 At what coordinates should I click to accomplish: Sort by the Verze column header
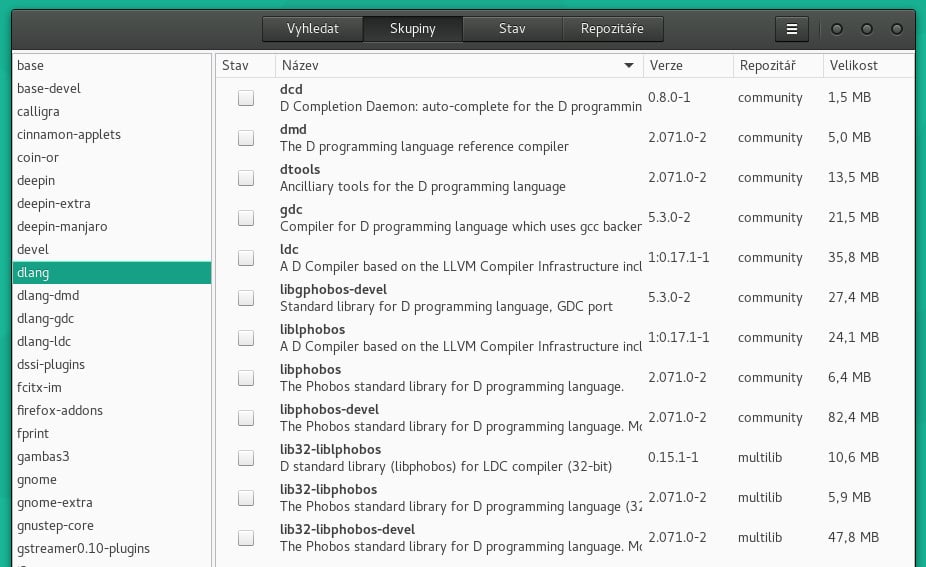point(688,66)
